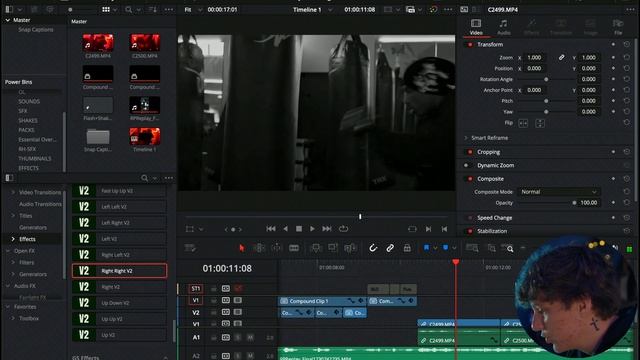Expand the Toolbox favorites item

[13, 318]
